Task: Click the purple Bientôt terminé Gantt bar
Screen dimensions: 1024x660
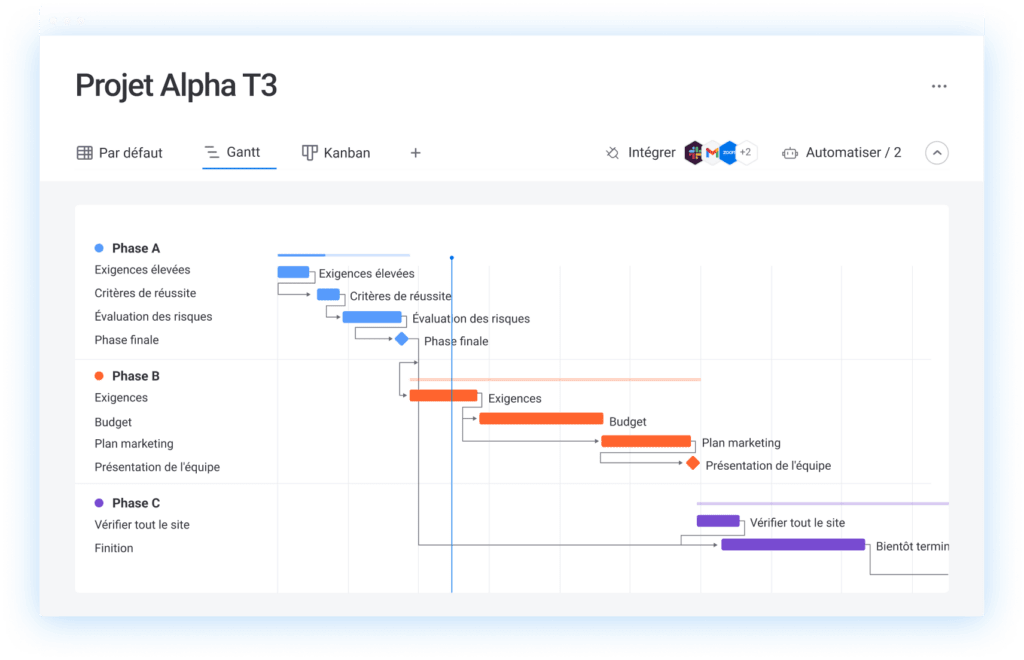Action: click(x=793, y=544)
